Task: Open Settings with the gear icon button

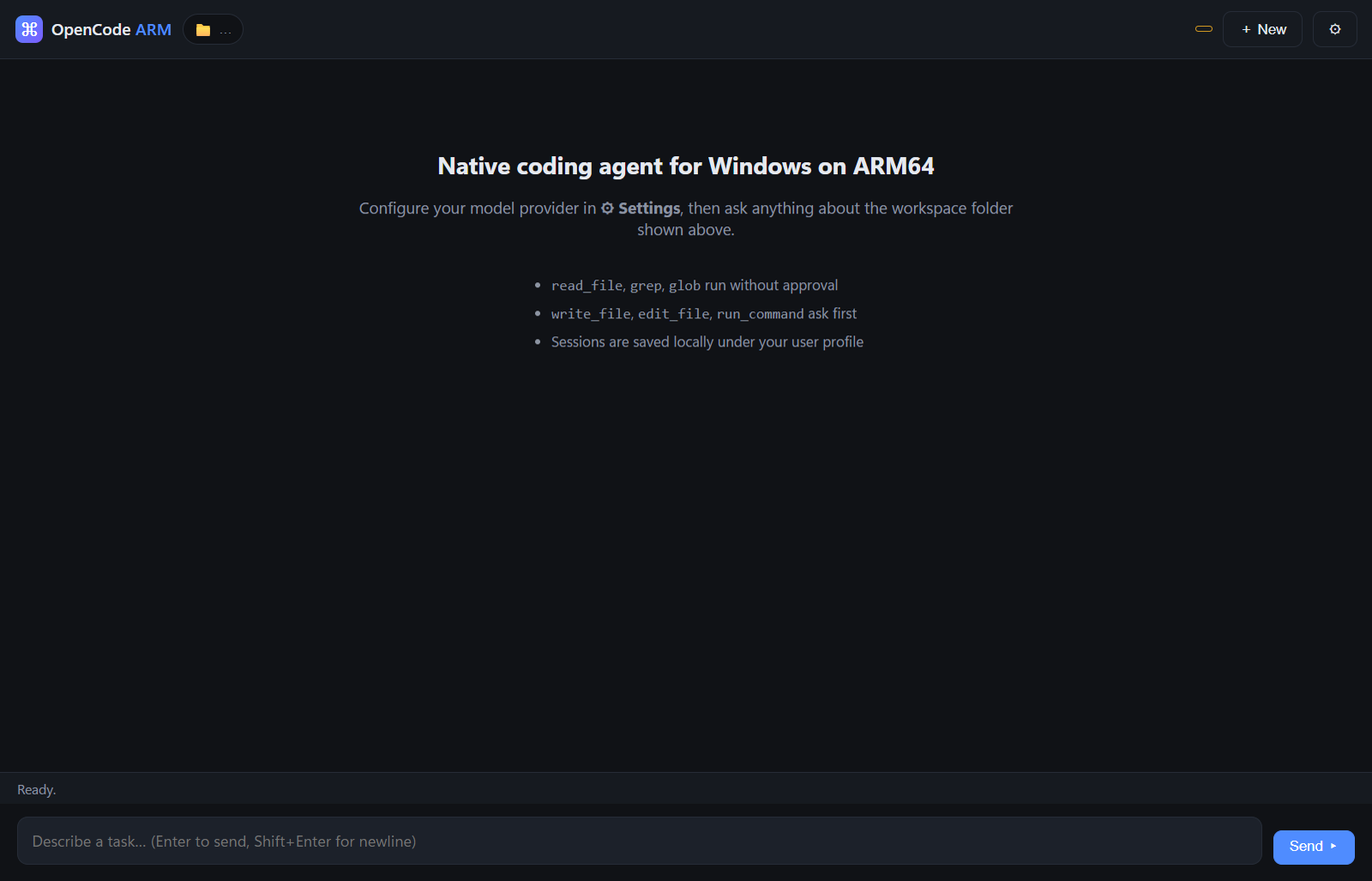Action: point(1335,29)
